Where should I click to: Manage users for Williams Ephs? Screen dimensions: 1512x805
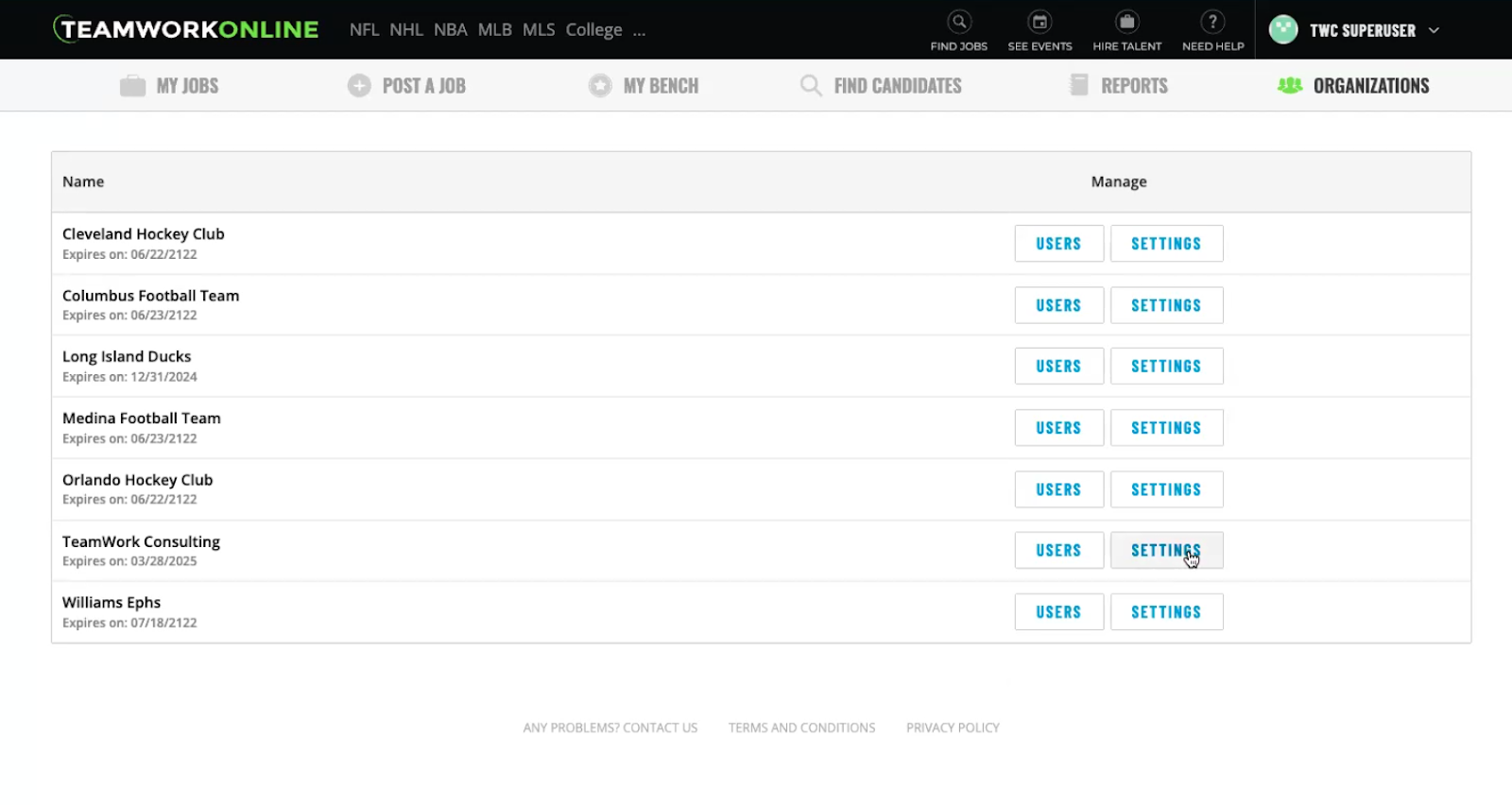1059,612
